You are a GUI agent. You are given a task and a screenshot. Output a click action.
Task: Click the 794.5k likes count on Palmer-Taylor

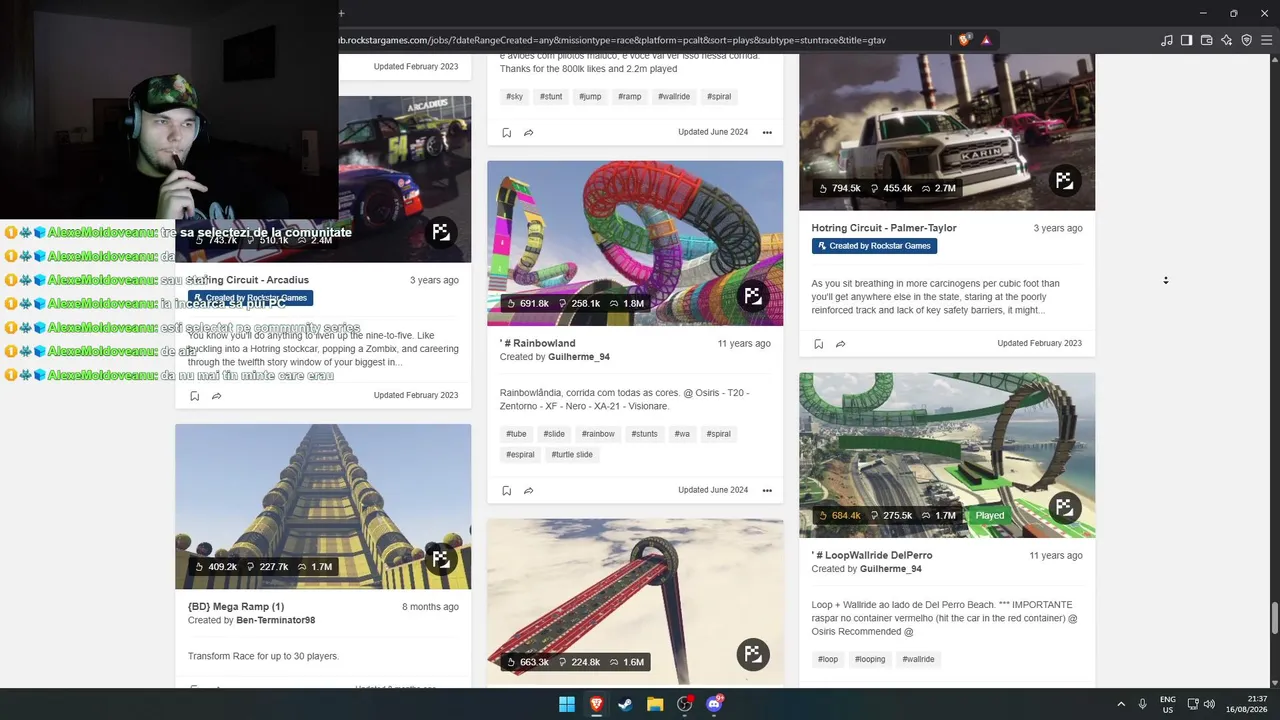840,188
